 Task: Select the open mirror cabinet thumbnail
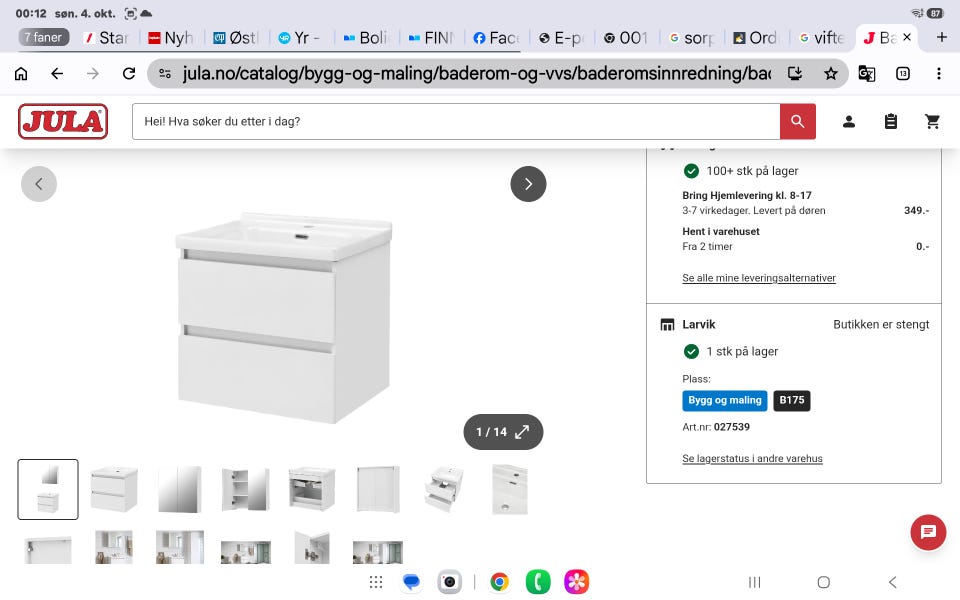click(x=246, y=489)
